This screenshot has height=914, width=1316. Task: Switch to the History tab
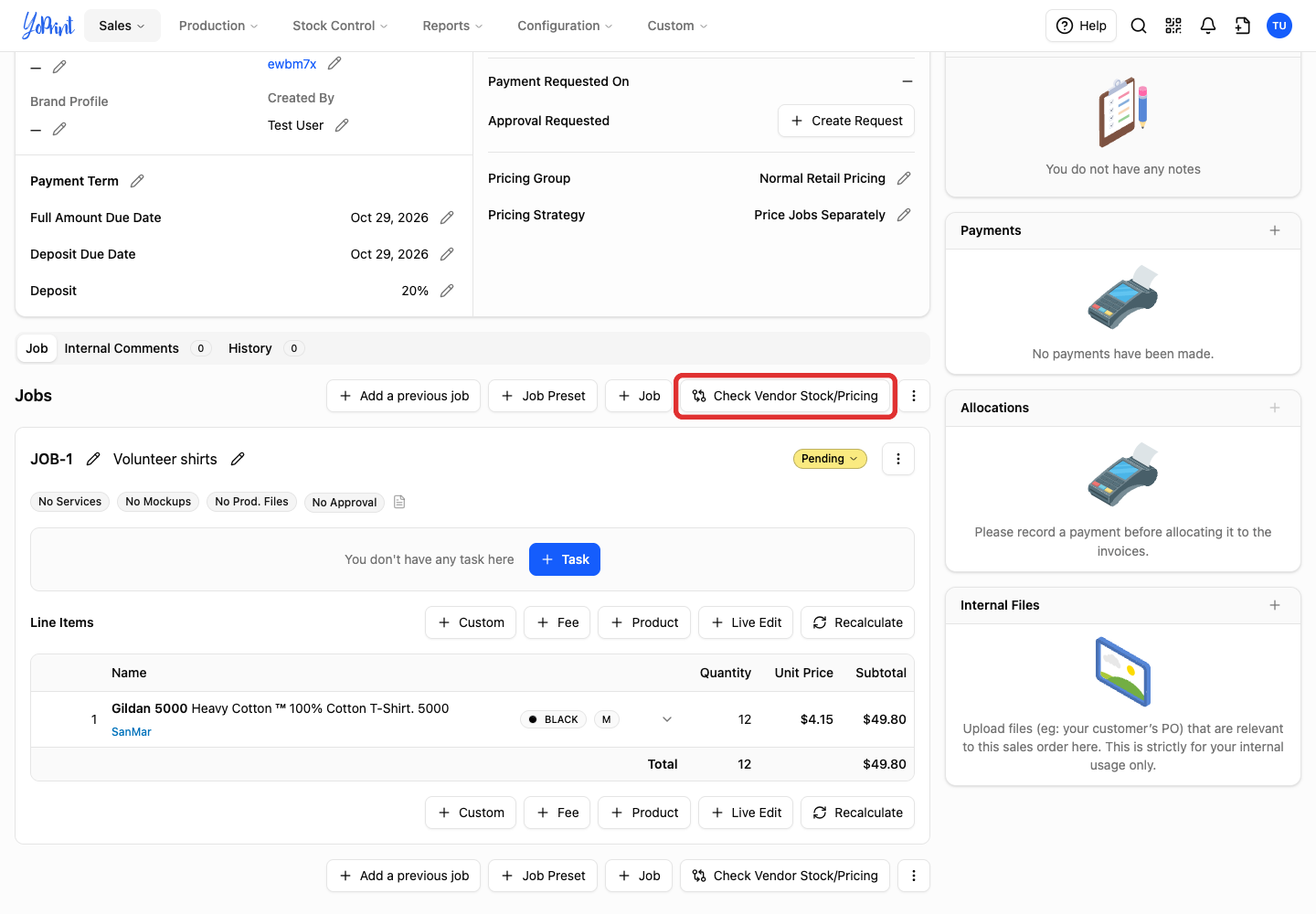pos(264,348)
